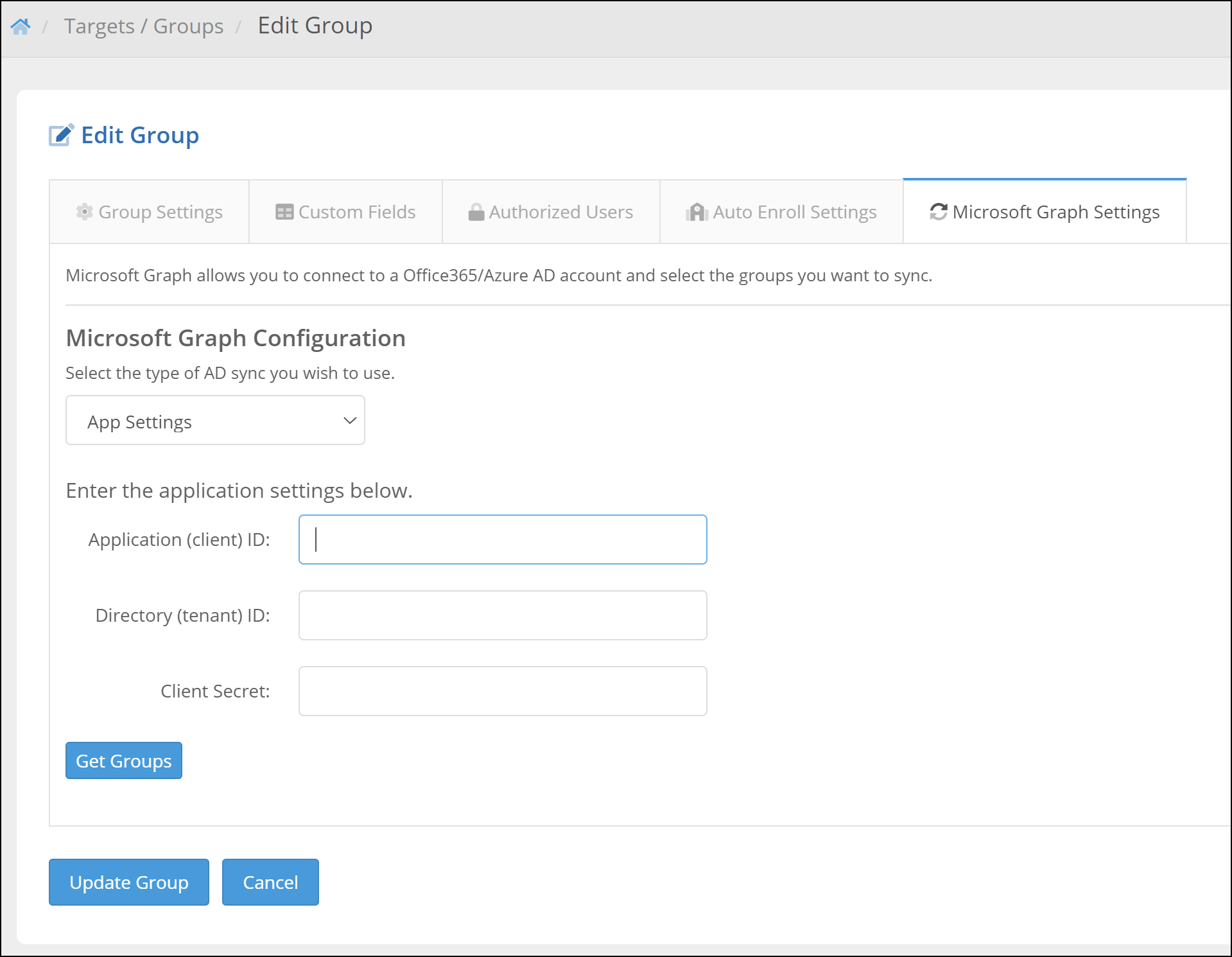Click the padlock icon on Authorized Users tab

(476, 212)
